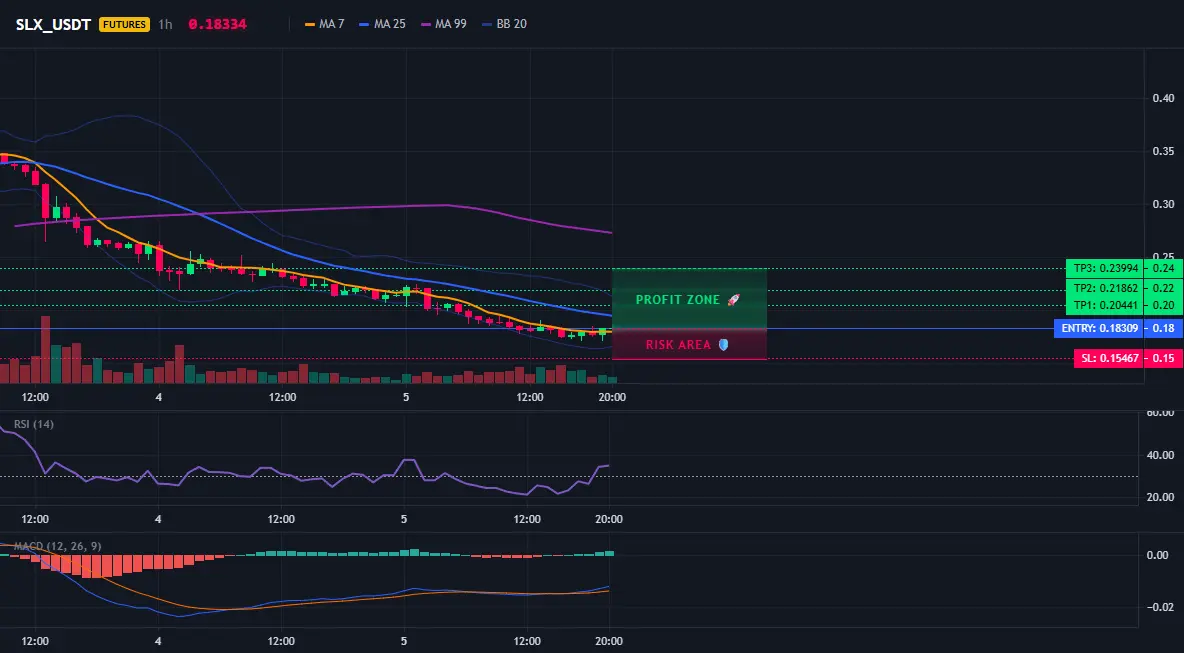Click 20:00 on the main chart time axis
Screen dimensions: 1184x653
[612, 397]
